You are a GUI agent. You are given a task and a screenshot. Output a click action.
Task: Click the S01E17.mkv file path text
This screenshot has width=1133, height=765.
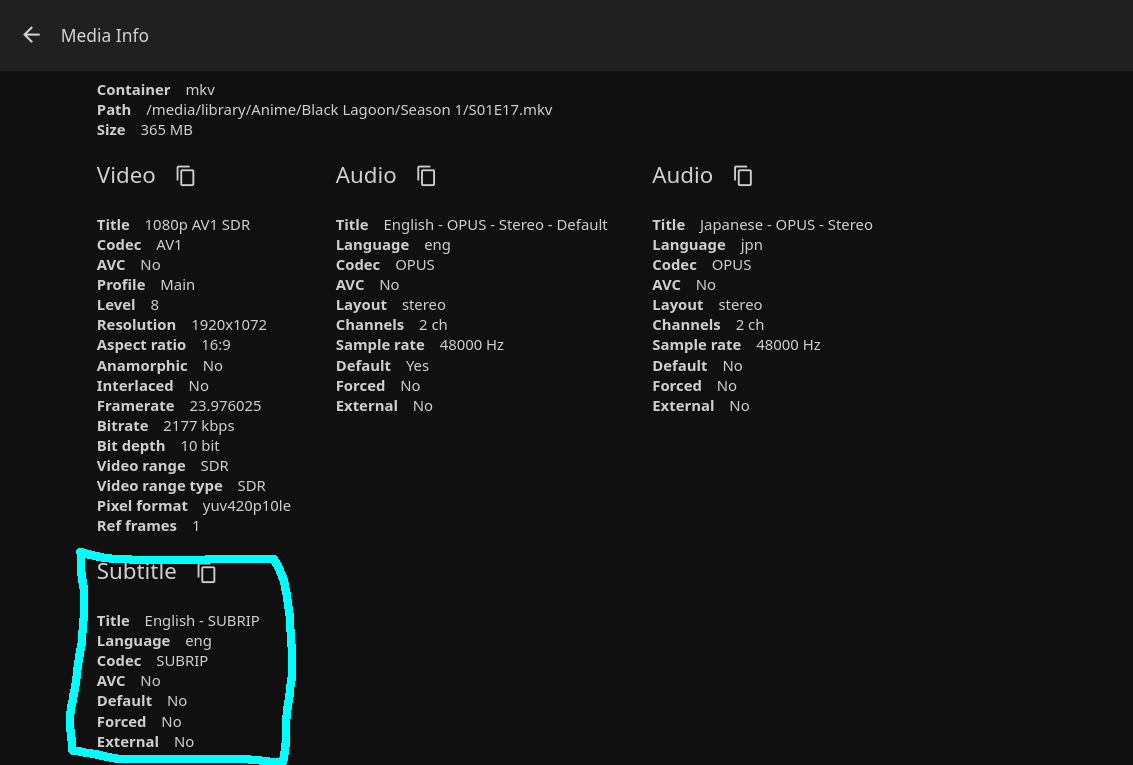(349, 110)
